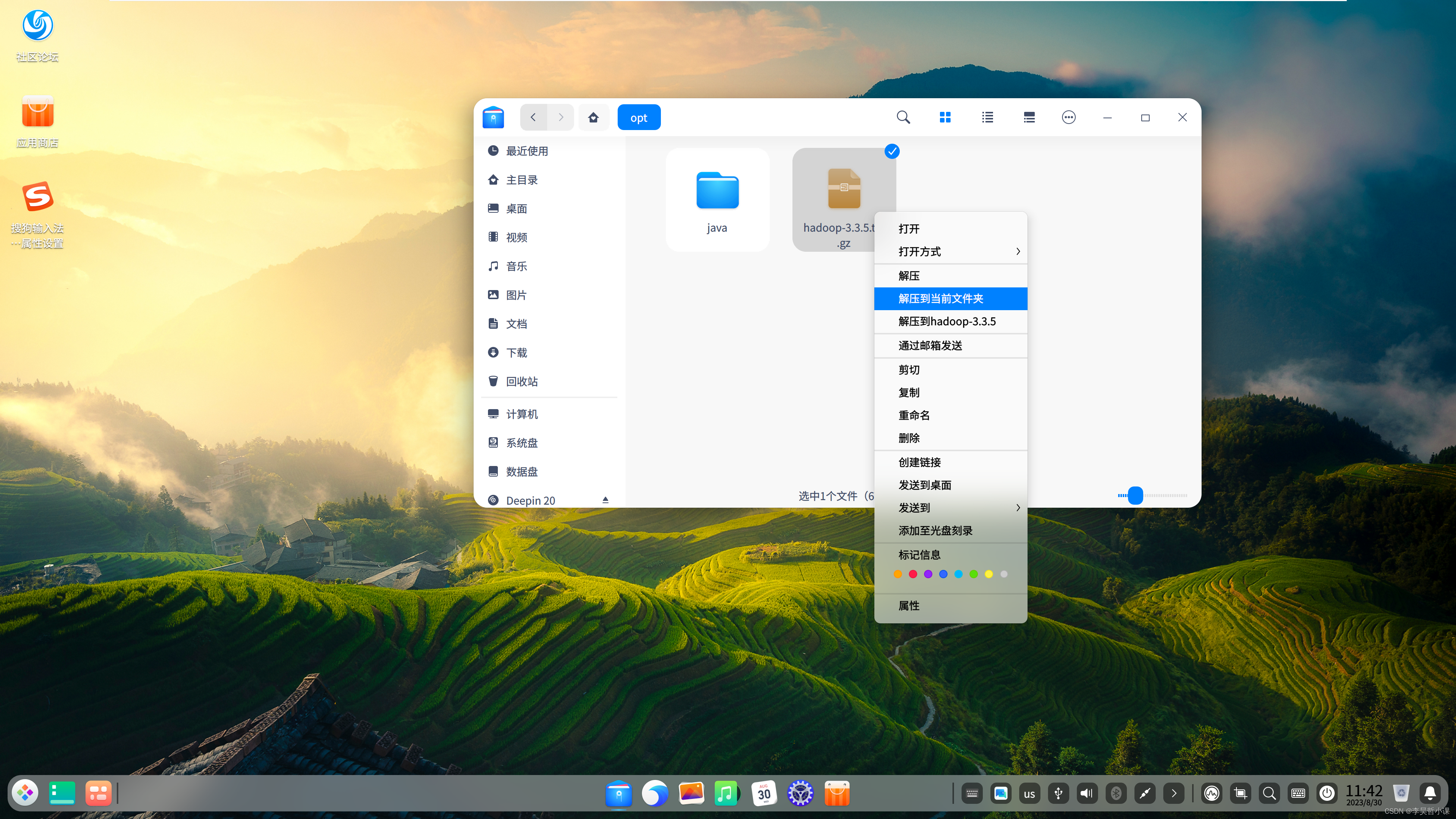Open the launcher in the dock
Viewport: 1456px width, 819px height.
click(x=25, y=793)
